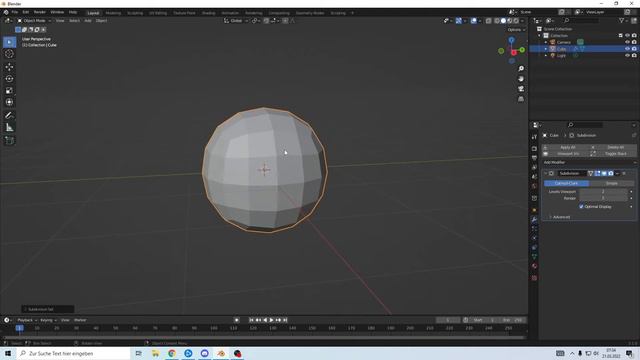Choose the Measure ruler tool
This screenshot has height=360, width=640.
tap(9, 127)
